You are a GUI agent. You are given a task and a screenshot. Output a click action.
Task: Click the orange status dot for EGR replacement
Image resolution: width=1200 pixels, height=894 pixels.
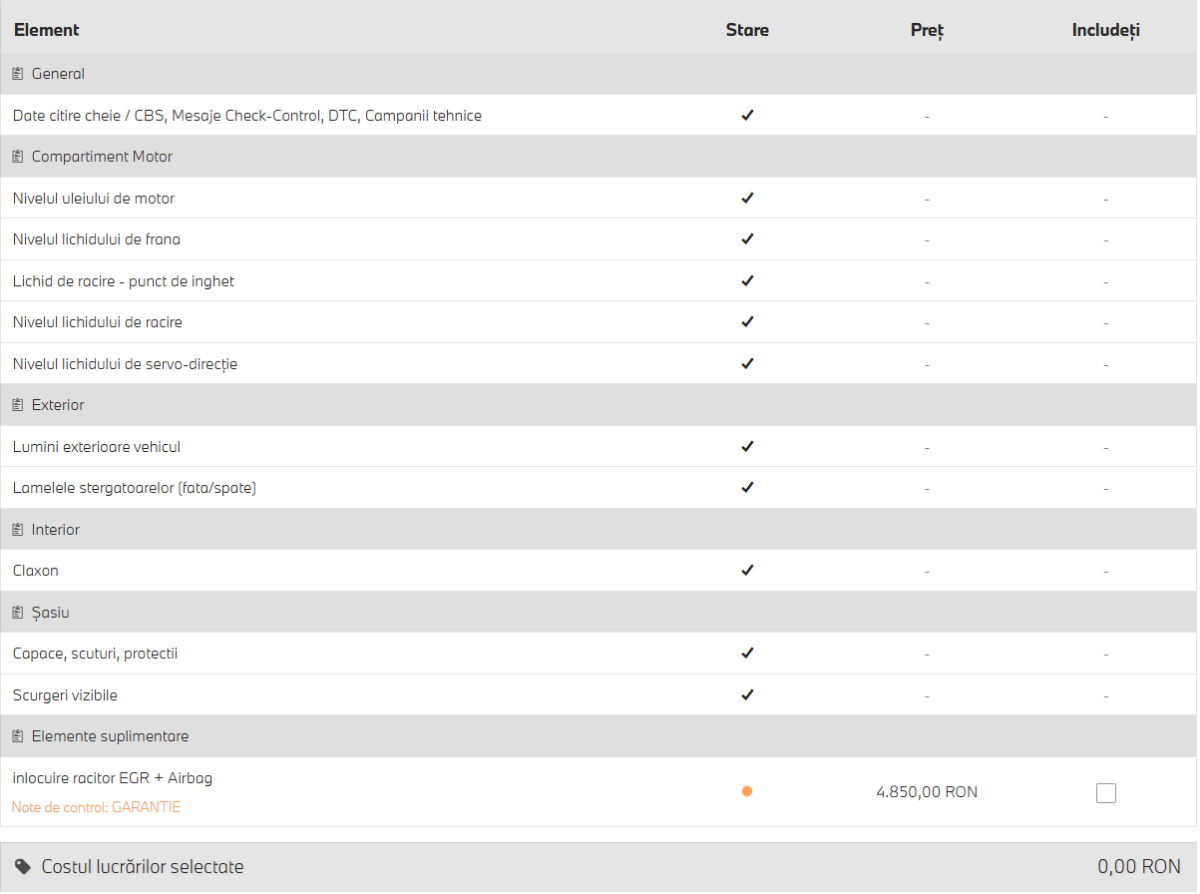[747, 792]
